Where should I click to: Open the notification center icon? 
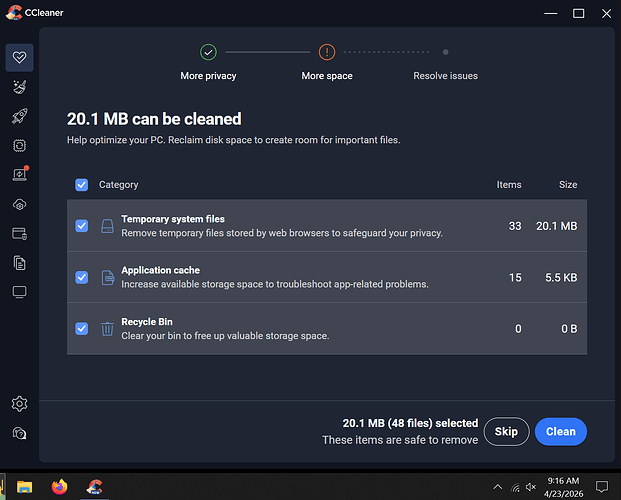(x=602, y=487)
